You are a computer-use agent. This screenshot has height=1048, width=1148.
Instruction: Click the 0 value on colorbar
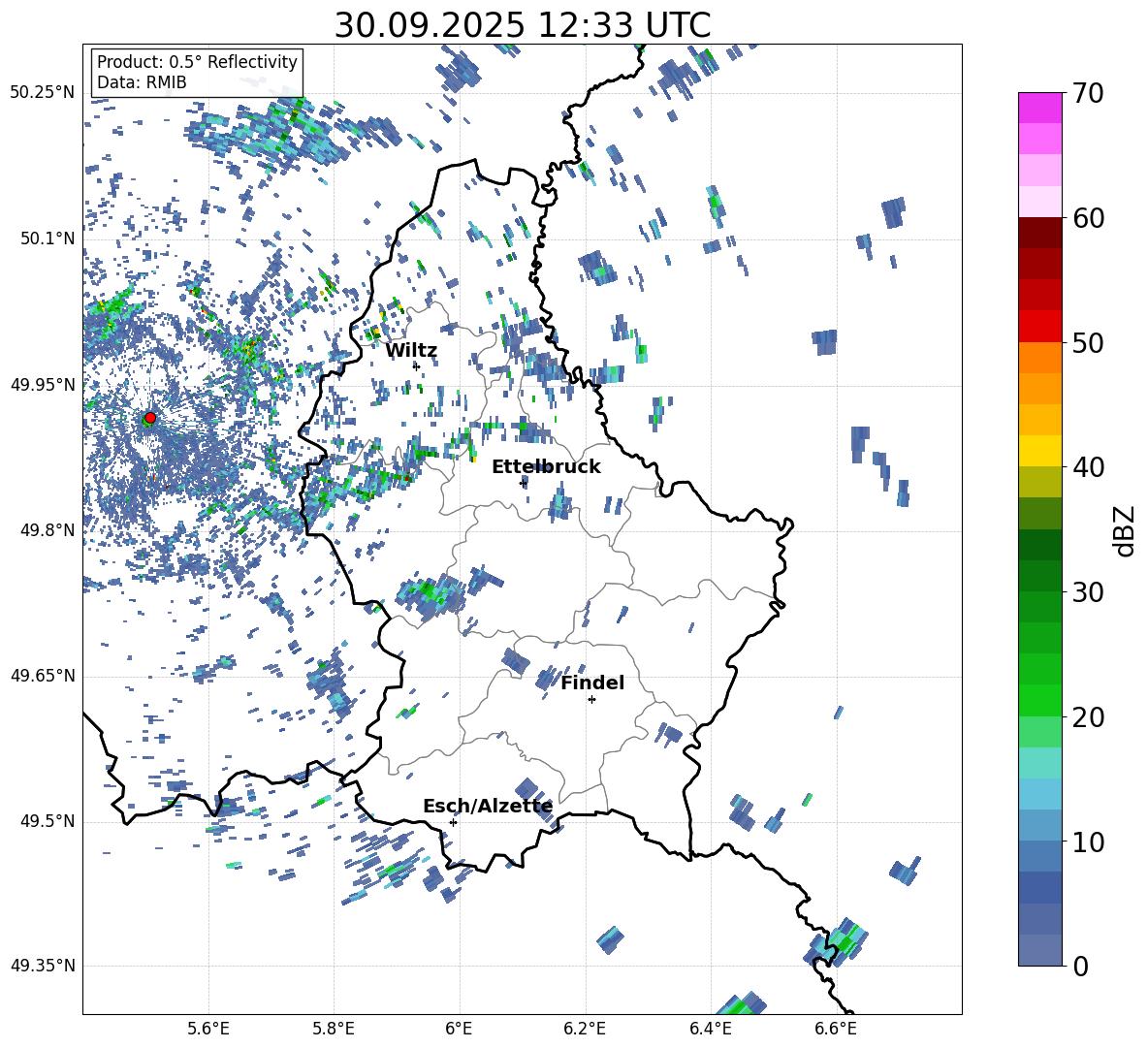click(1081, 966)
